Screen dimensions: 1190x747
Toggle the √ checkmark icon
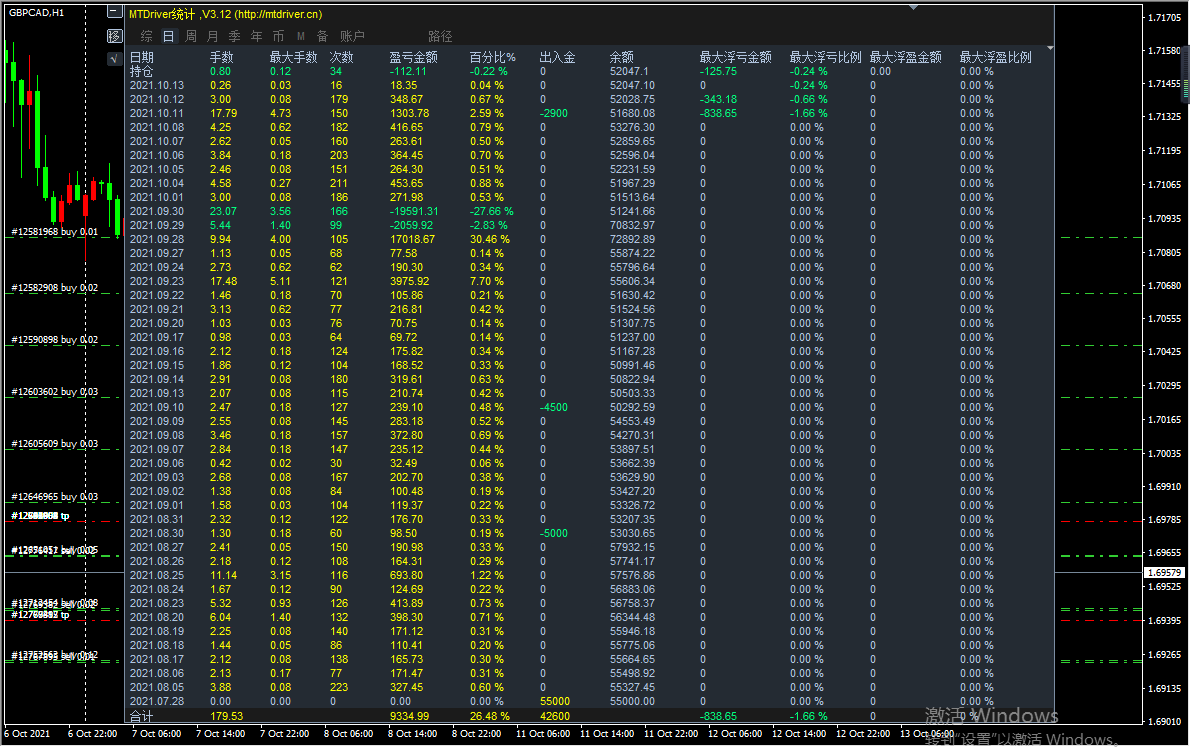point(115,58)
